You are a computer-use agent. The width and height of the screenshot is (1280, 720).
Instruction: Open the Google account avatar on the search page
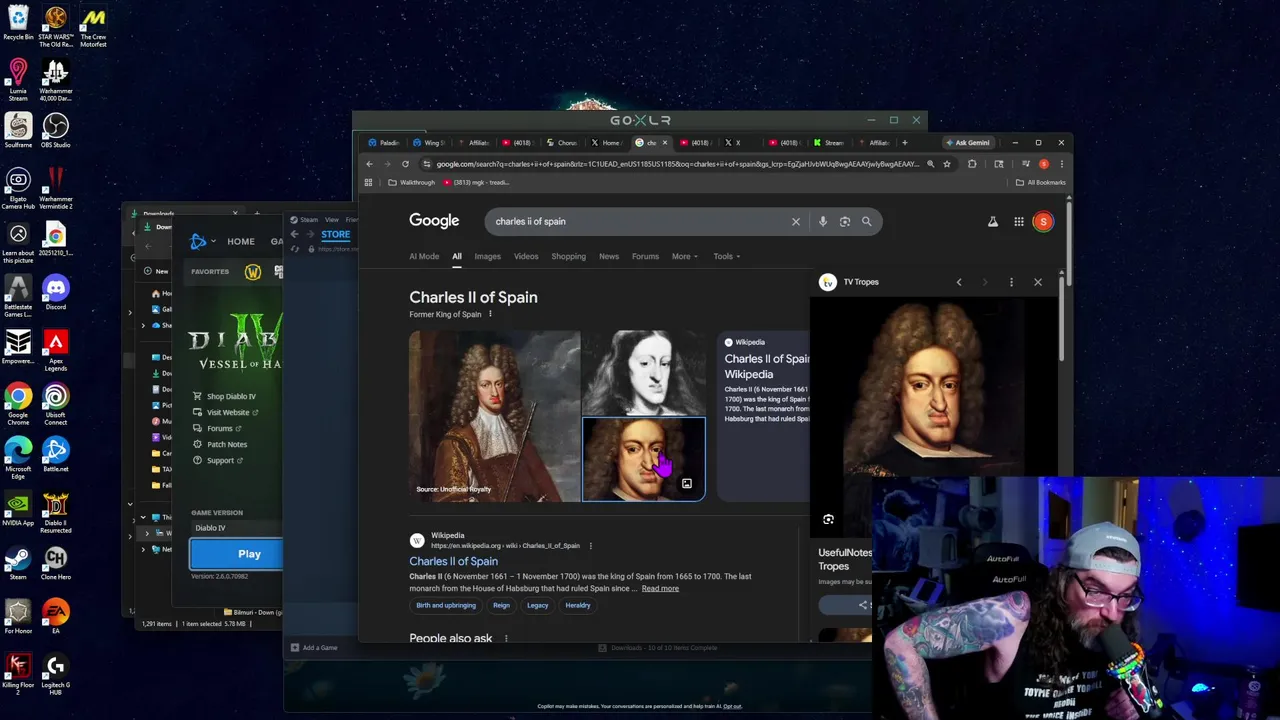tap(1043, 222)
